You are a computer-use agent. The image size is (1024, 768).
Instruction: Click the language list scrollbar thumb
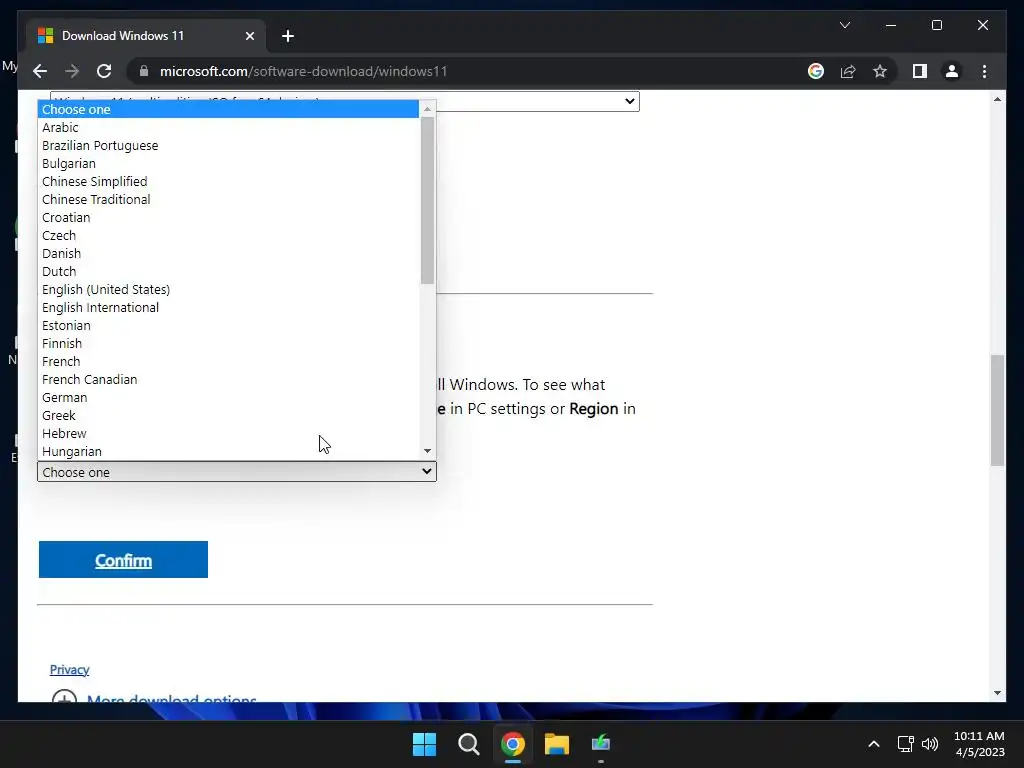pos(427,200)
